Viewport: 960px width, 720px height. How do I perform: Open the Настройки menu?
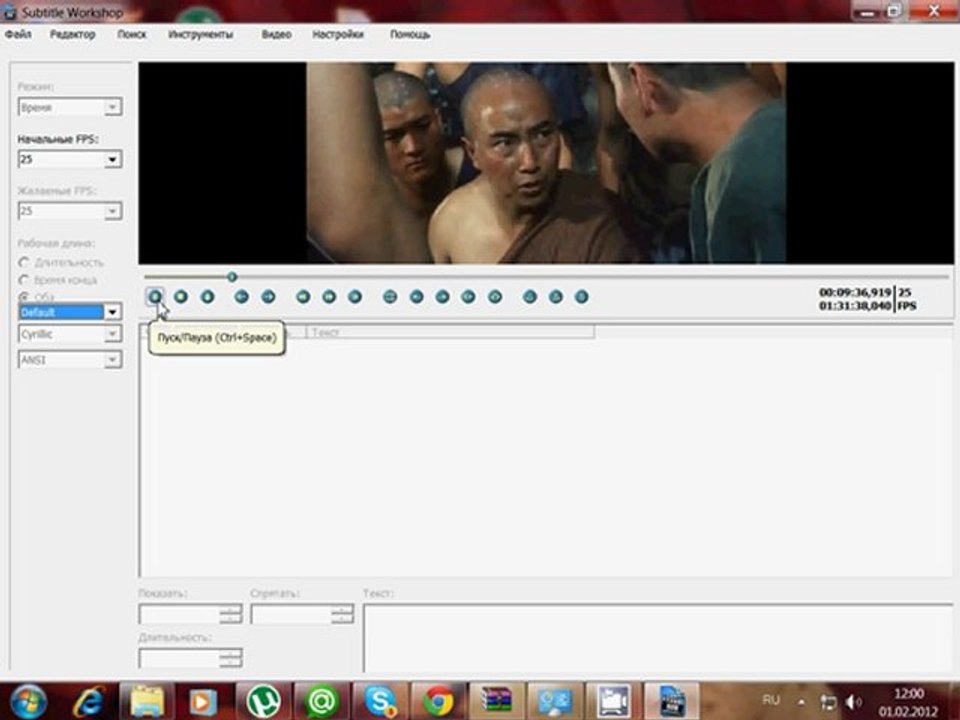click(x=338, y=34)
